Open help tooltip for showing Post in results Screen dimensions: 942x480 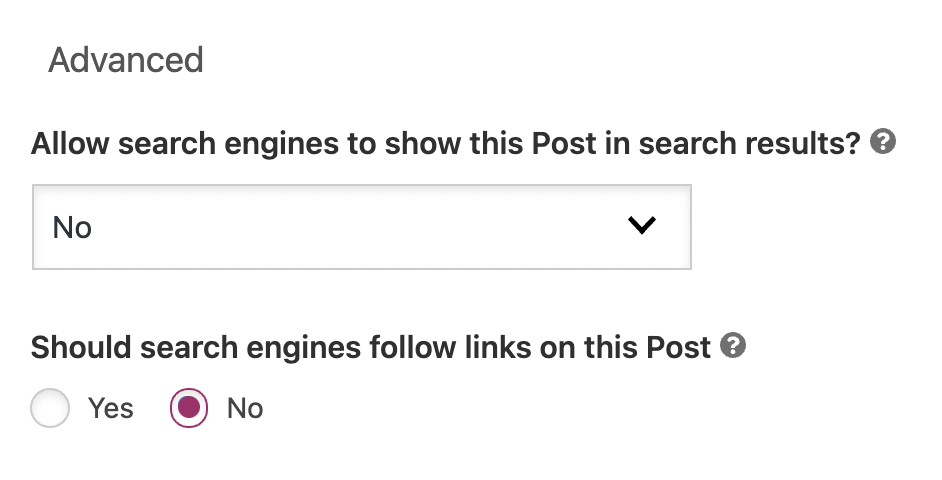[882, 142]
